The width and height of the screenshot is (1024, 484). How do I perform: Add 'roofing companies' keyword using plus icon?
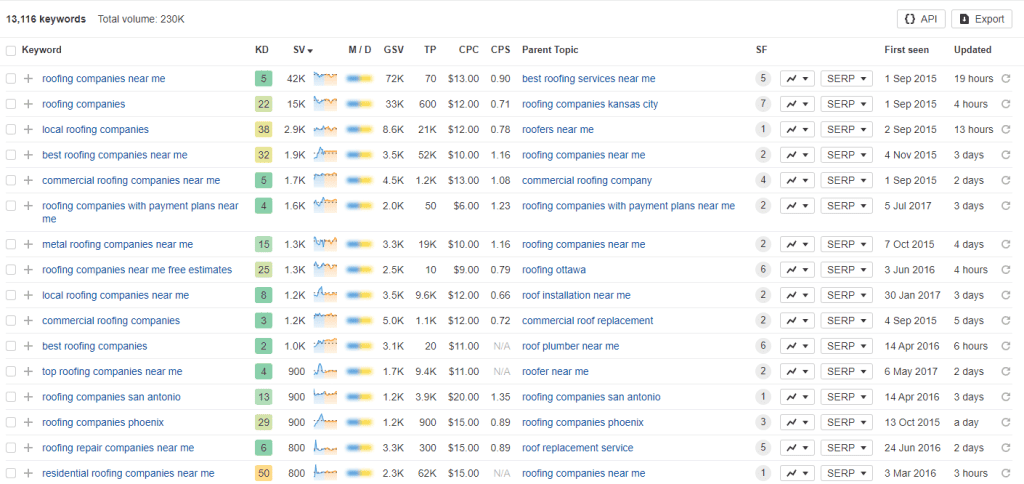pyautogui.click(x=28, y=104)
